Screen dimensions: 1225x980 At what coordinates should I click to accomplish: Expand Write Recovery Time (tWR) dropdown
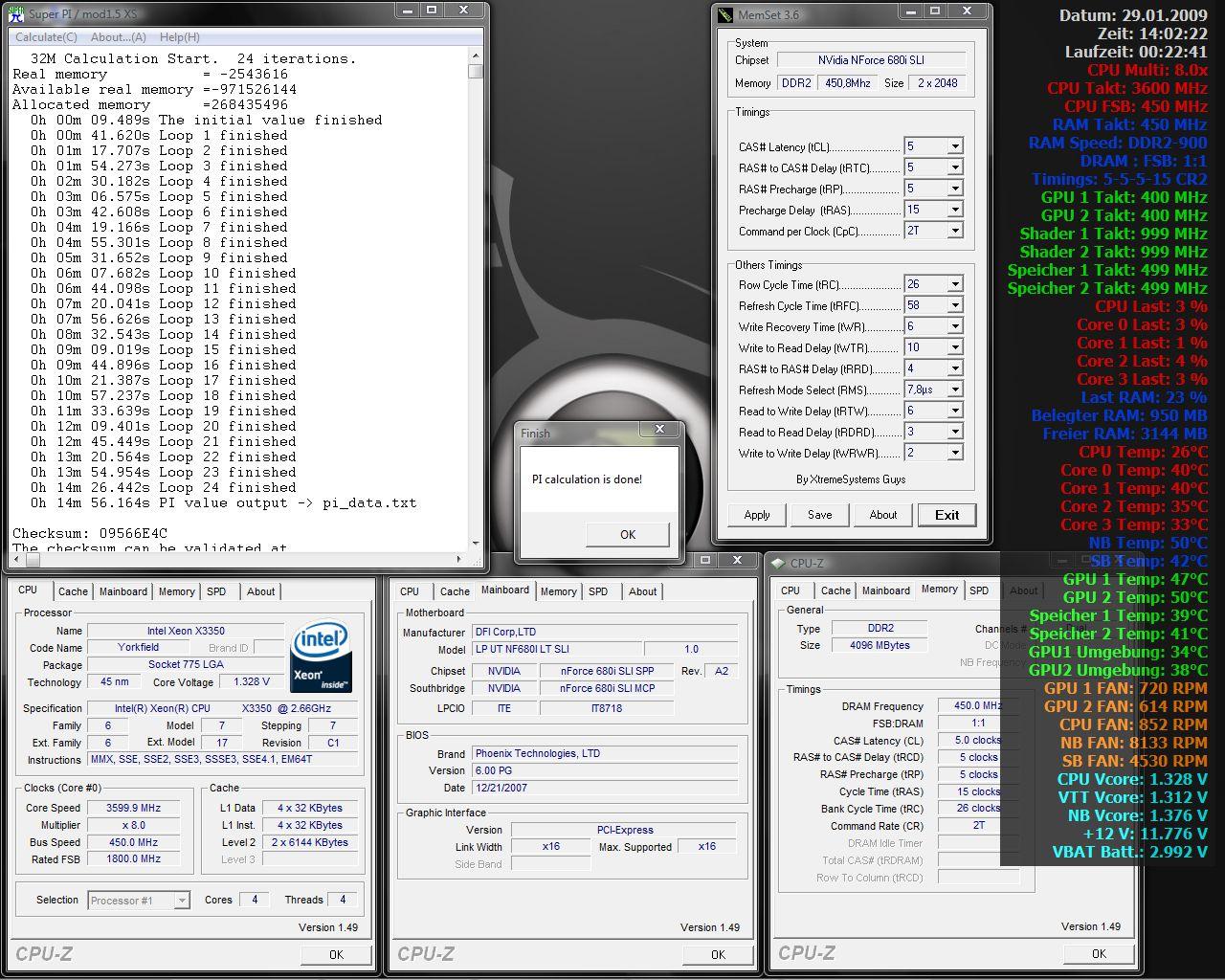coord(954,326)
